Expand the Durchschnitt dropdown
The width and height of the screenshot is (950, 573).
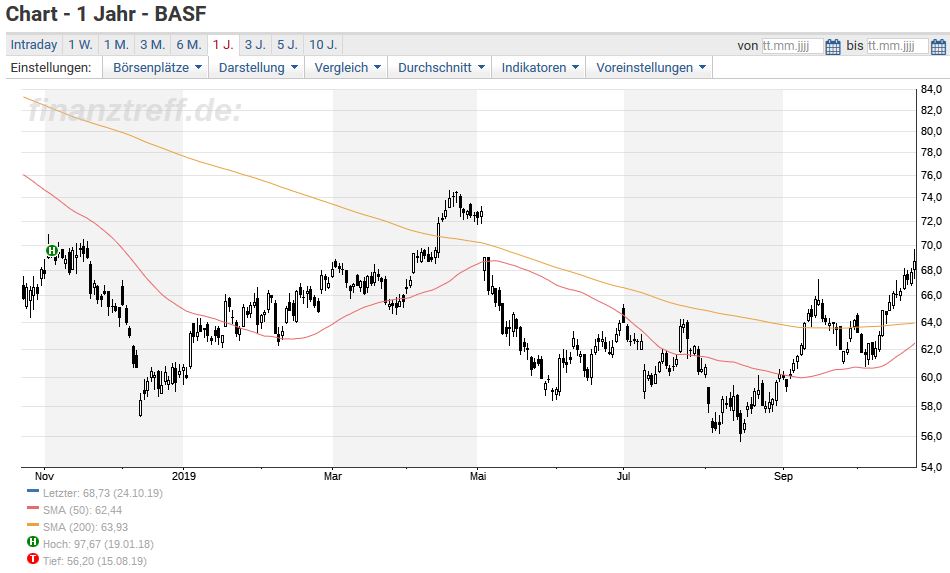[x=441, y=67]
